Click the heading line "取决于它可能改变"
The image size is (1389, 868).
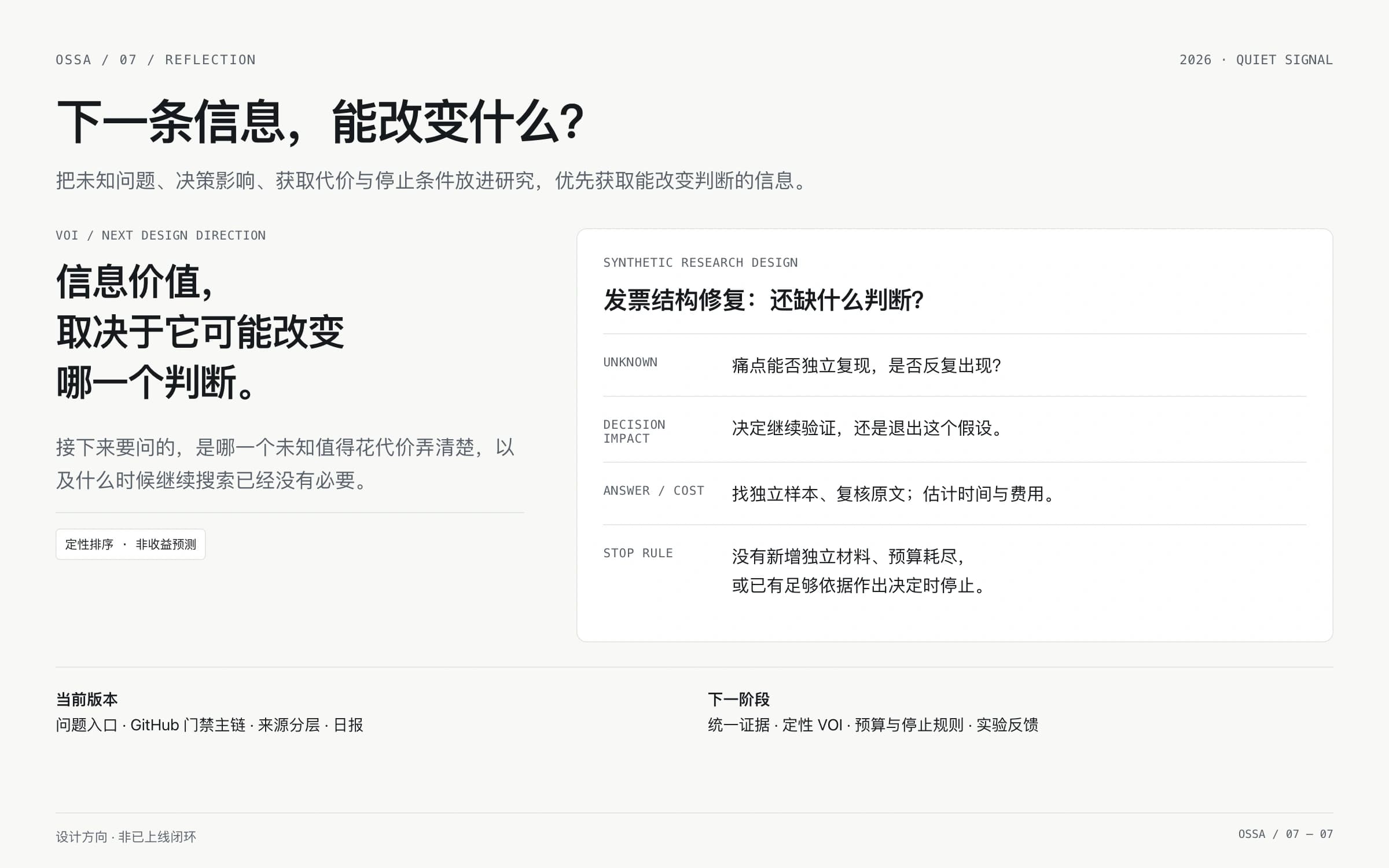coord(200,332)
